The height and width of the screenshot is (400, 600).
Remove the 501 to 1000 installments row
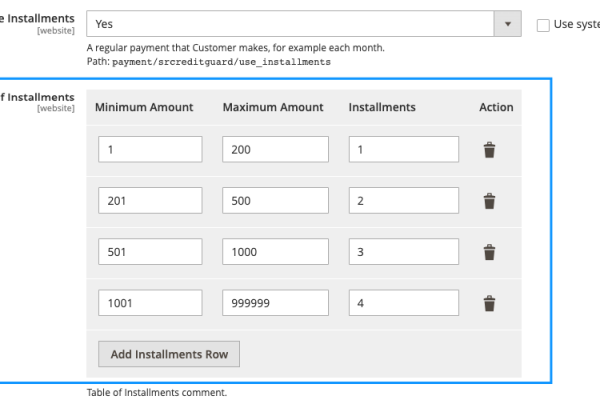pos(489,253)
